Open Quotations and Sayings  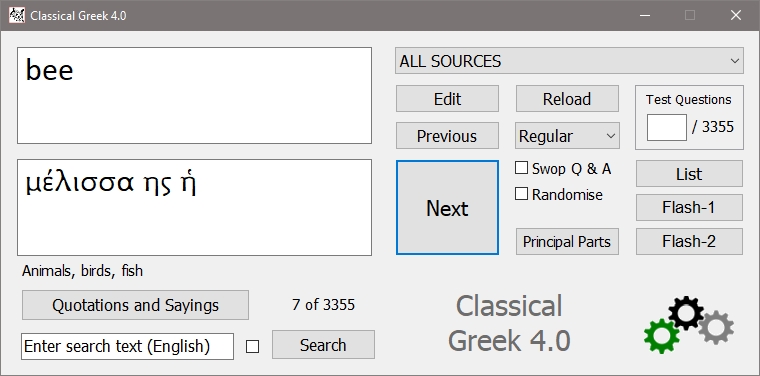click(x=135, y=305)
